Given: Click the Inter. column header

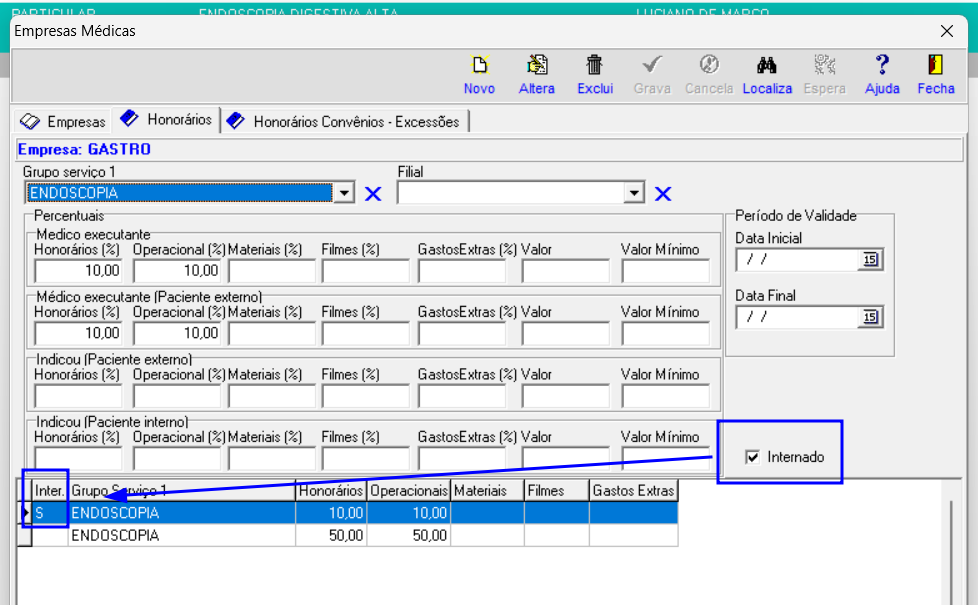Looking at the screenshot, I should (x=49, y=491).
